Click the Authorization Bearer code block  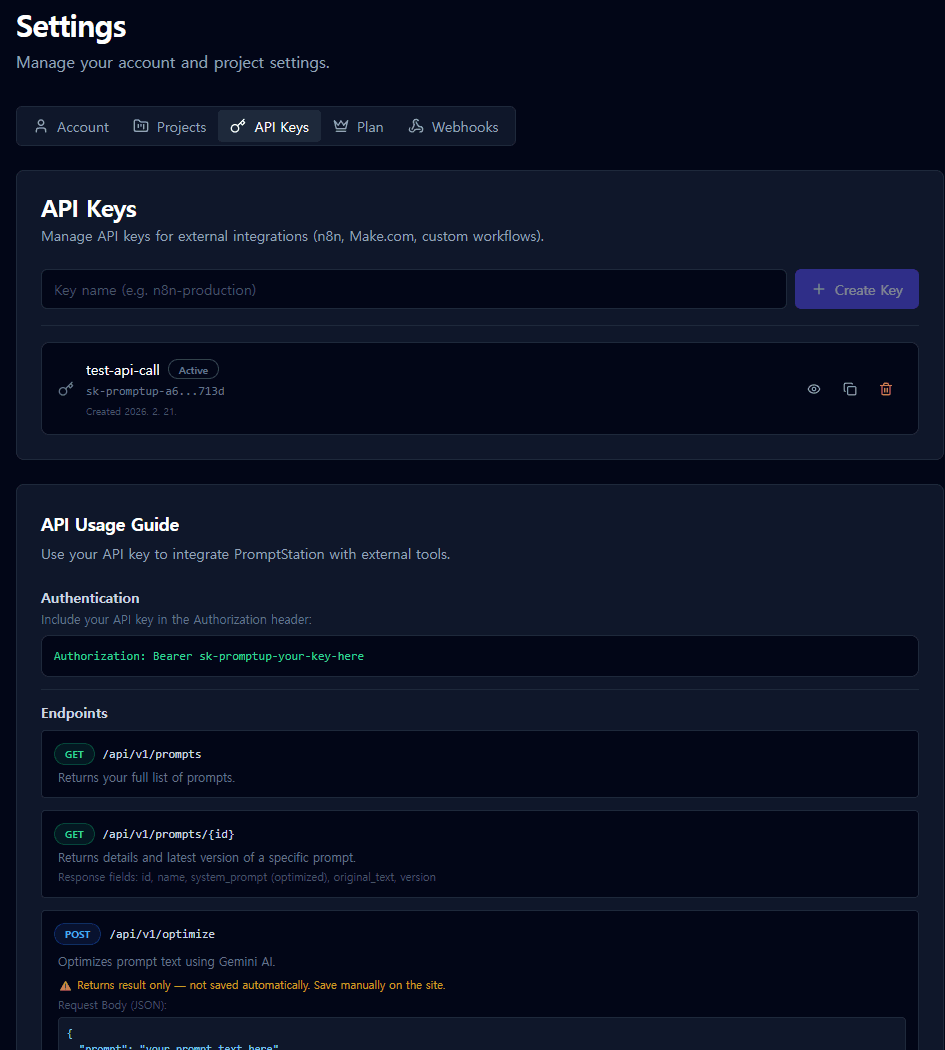(x=479, y=656)
